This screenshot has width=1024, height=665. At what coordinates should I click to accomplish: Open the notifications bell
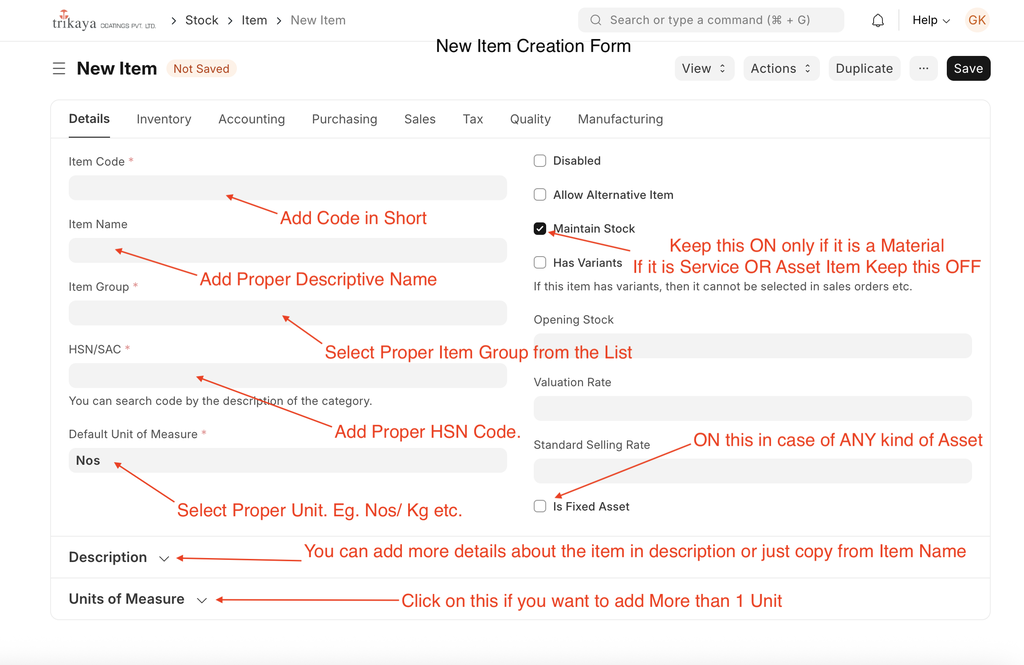click(x=878, y=20)
